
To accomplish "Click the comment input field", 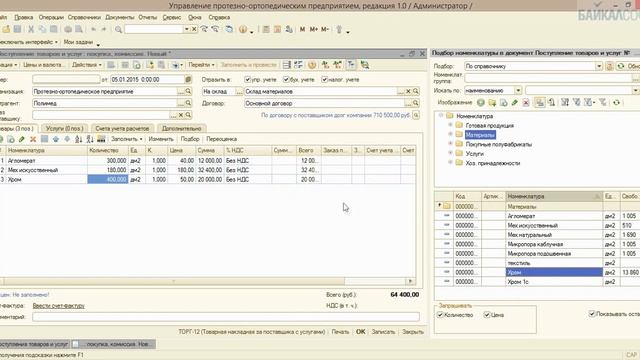I will [226, 317].
